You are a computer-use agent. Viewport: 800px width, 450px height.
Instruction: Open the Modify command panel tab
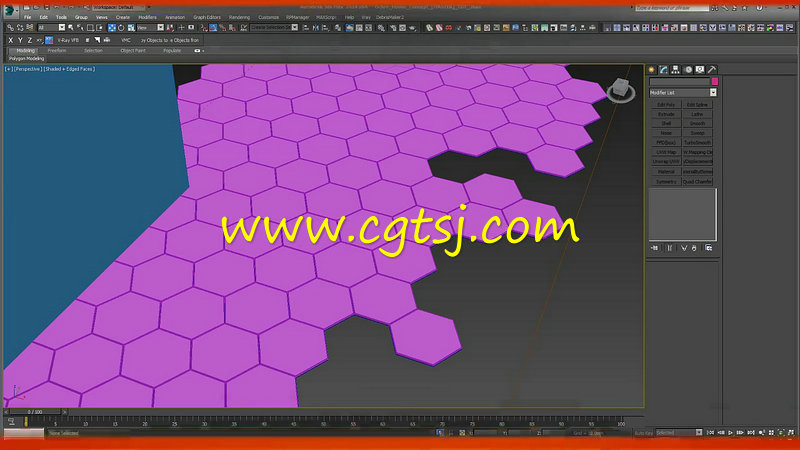point(663,69)
